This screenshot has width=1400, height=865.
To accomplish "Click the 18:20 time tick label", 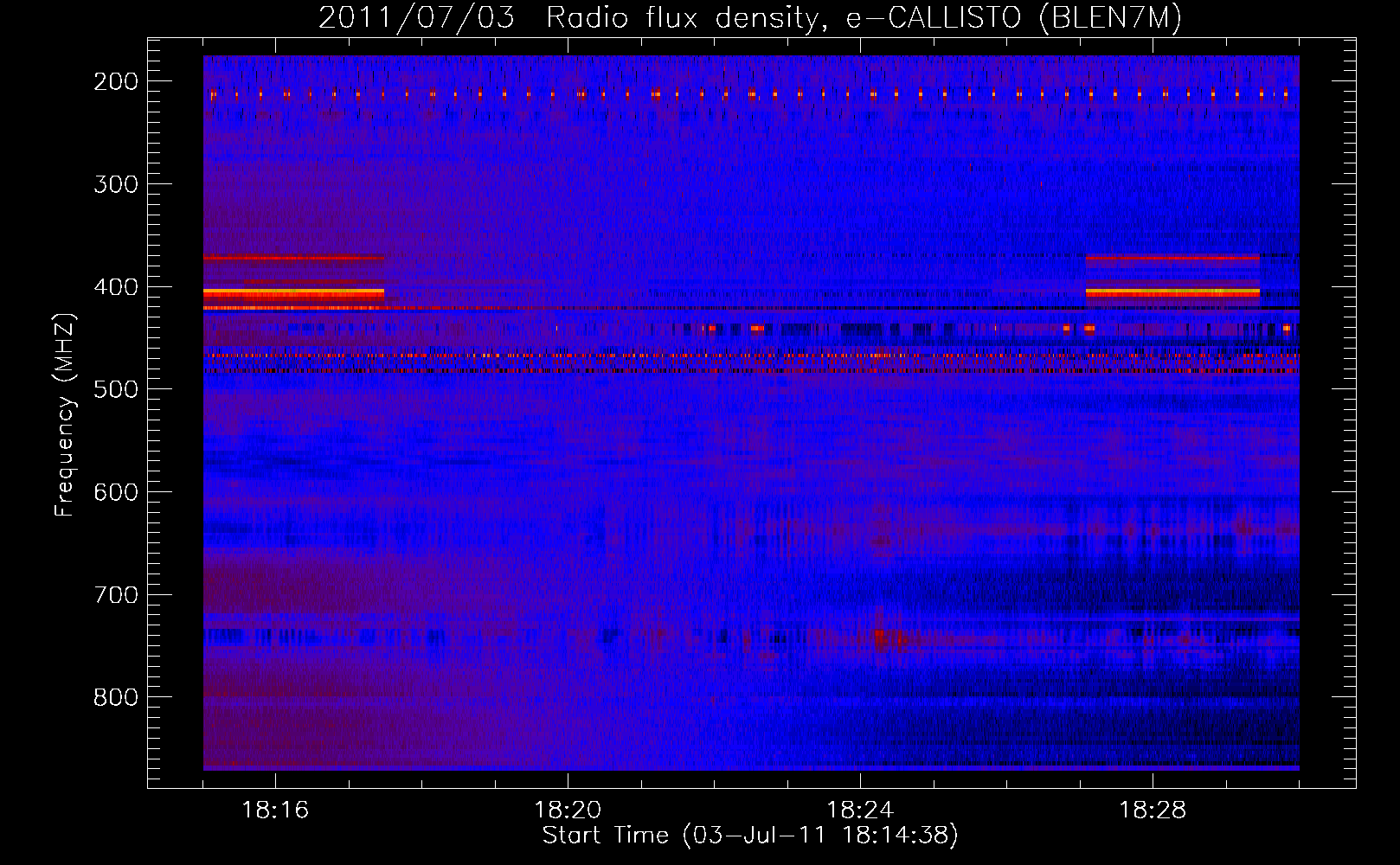I will 568,811.
